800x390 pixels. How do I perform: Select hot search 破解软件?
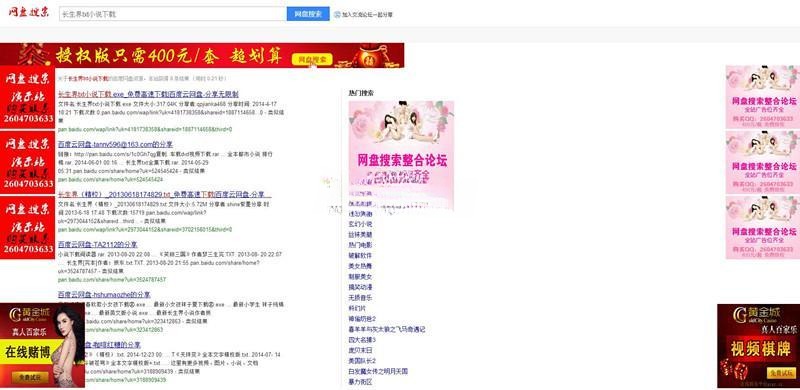tap(360, 255)
